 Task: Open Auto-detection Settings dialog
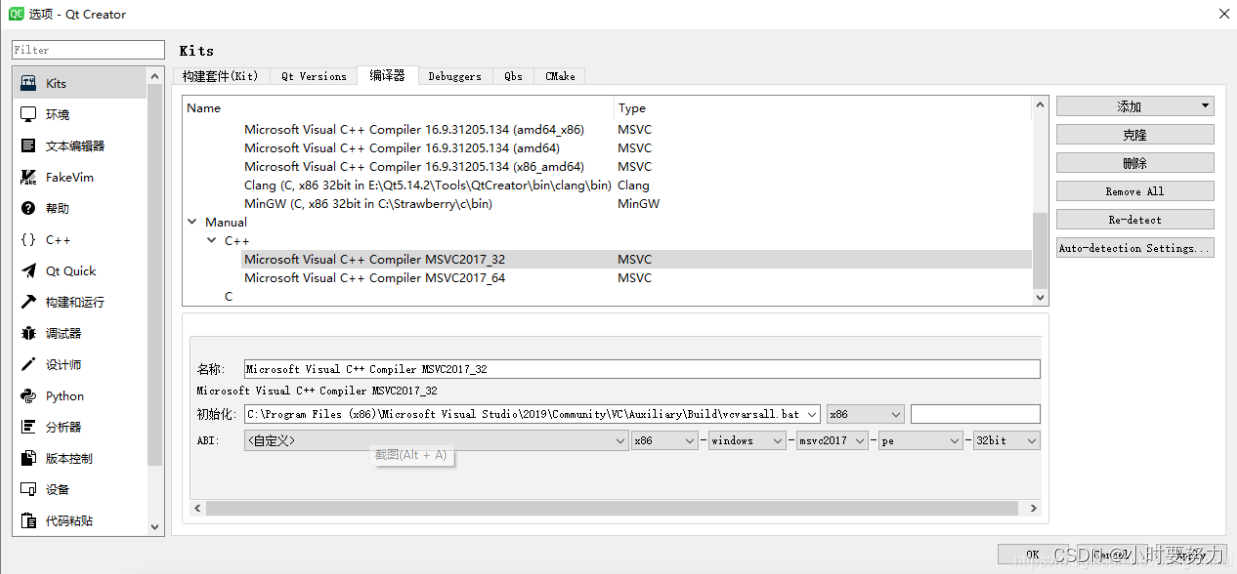click(x=1135, y=248)
